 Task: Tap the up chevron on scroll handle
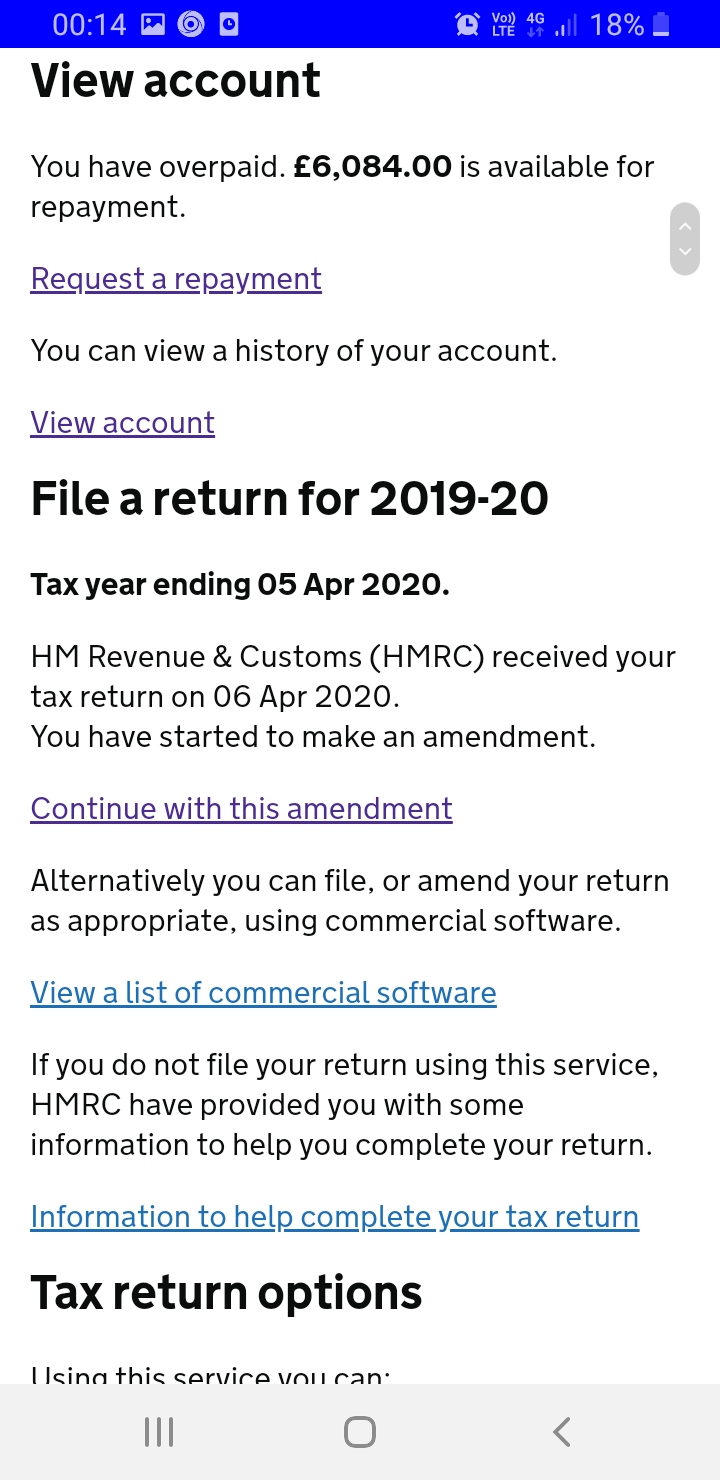tap(685, 226)
